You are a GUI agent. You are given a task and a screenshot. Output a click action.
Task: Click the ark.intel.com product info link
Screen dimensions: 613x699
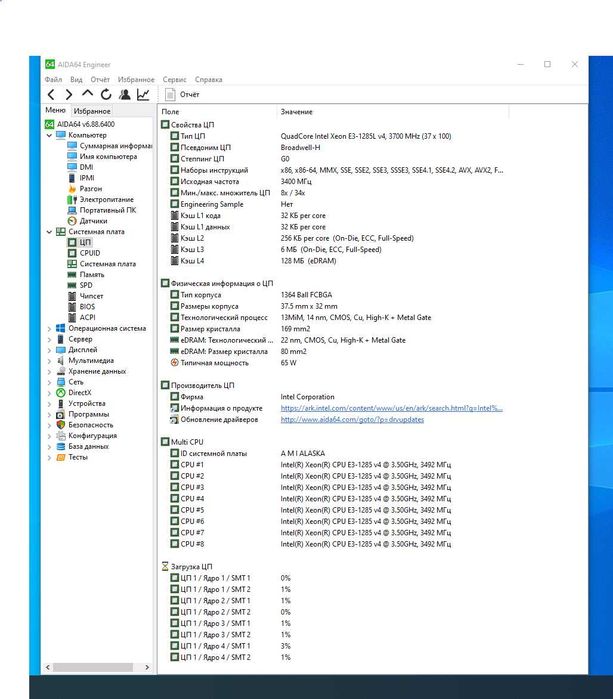[x=391, y=408]
